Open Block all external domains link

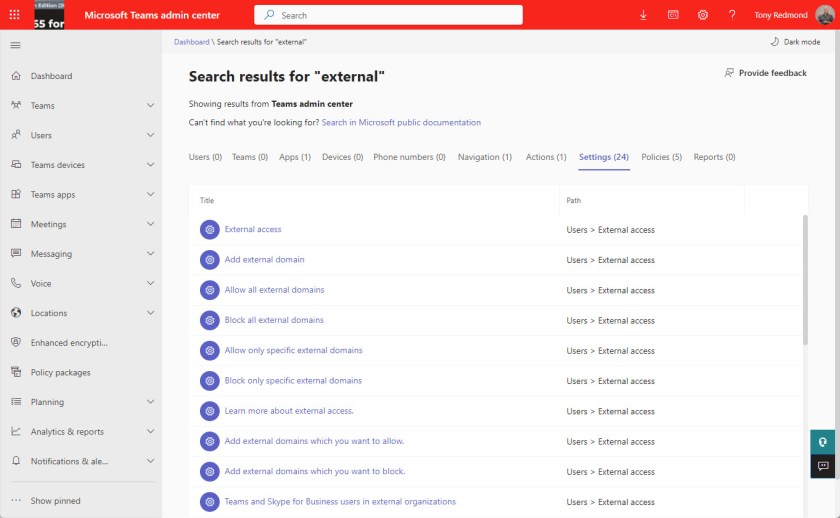point(274,320)
